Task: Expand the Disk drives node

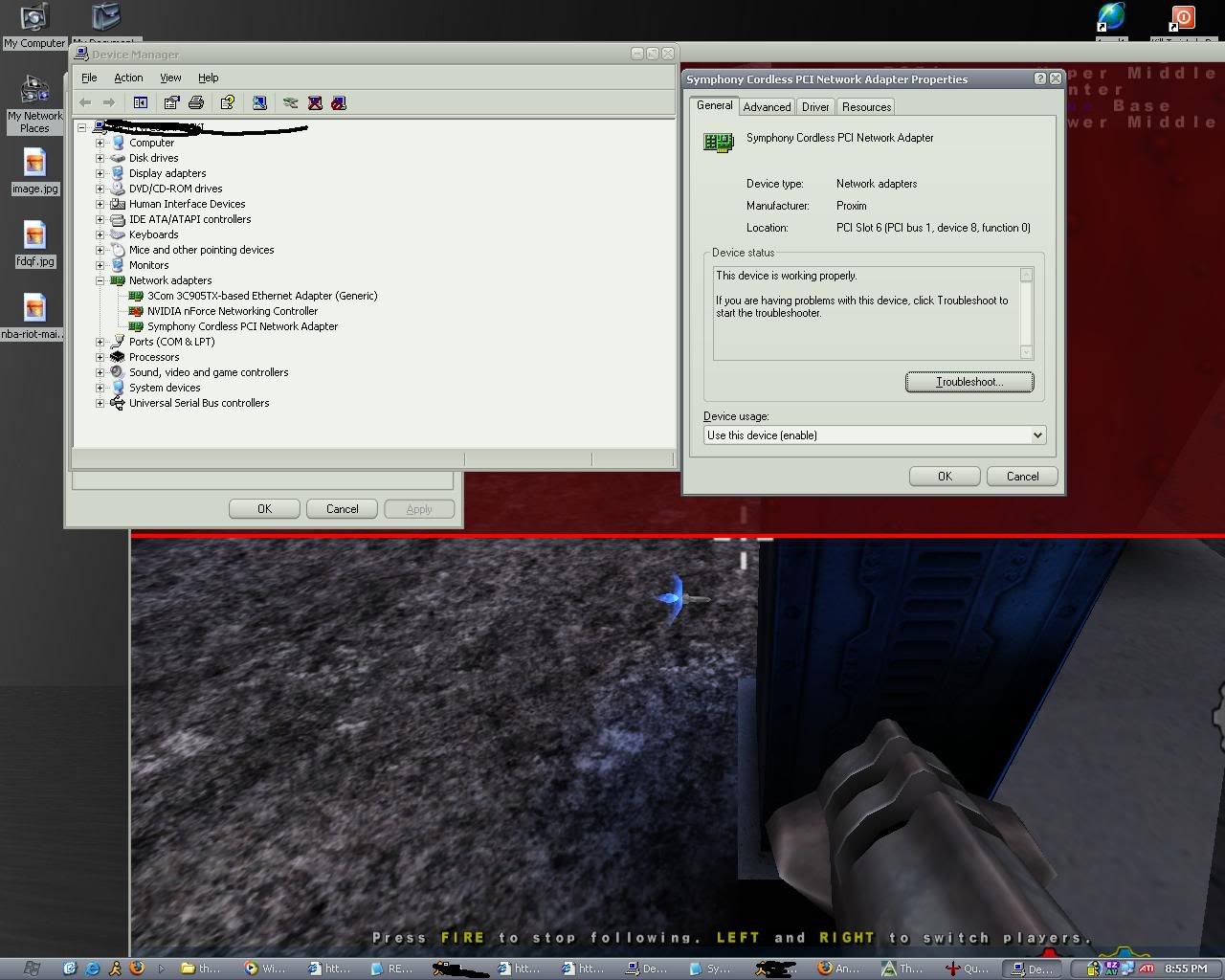Action: point(100,158)
